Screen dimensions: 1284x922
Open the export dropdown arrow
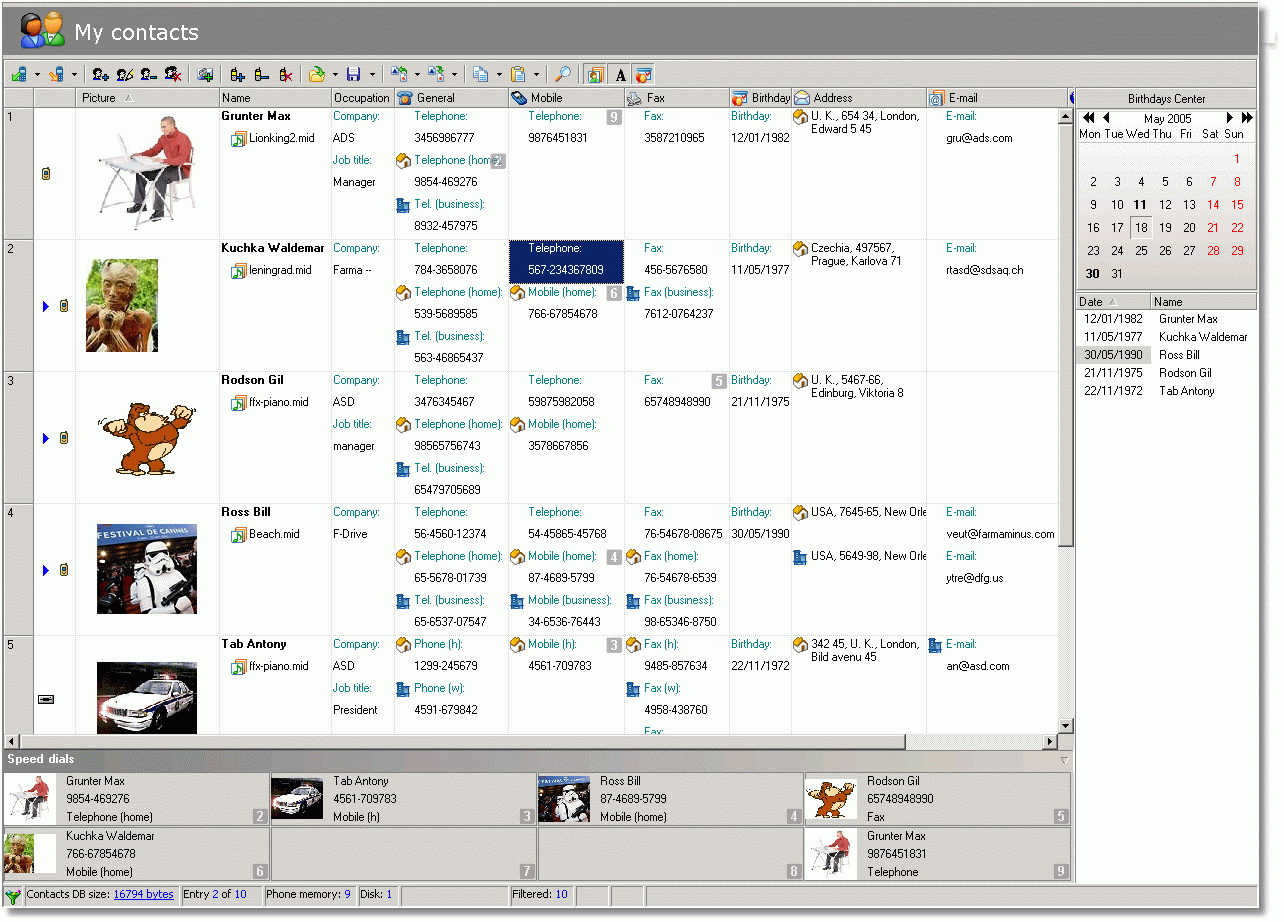click(x=454, y=75)
